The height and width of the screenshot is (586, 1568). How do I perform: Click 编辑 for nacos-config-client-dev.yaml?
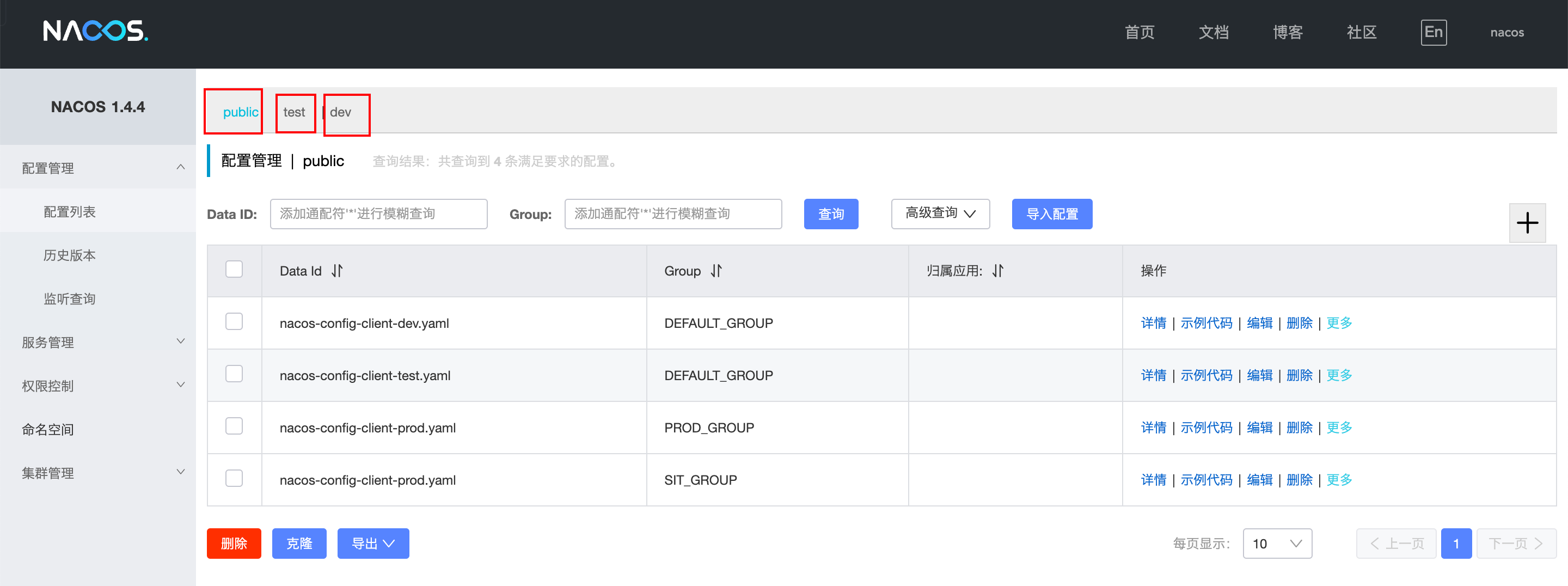(1259, 323)
